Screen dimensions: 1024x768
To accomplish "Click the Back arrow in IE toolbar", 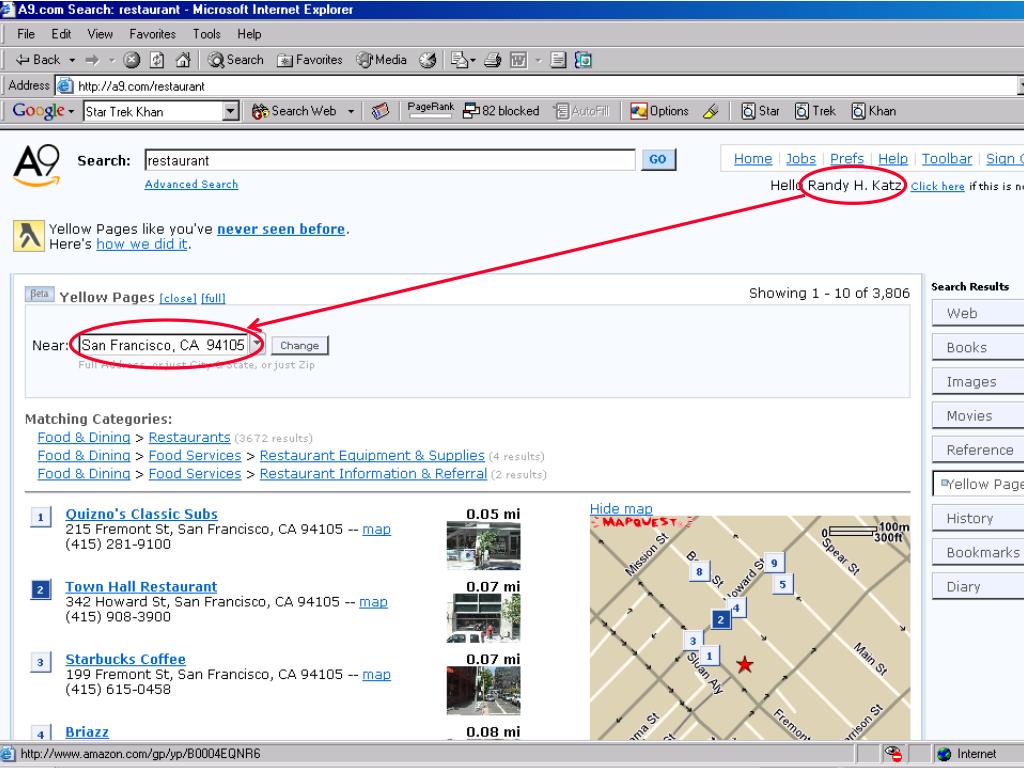I will pyautogui.click(x=37, y=60).
